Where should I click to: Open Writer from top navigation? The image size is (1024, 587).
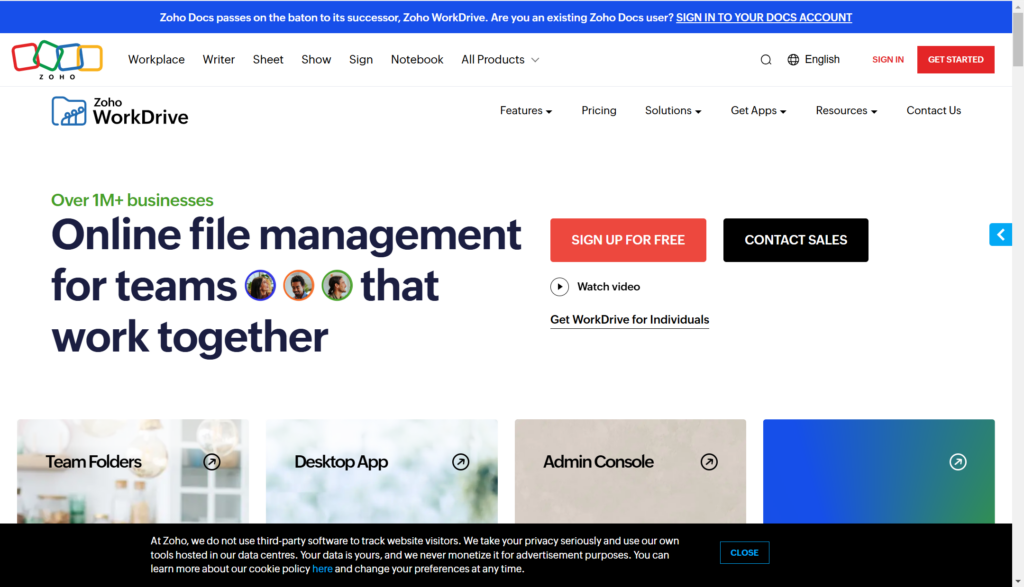point(218,59)
